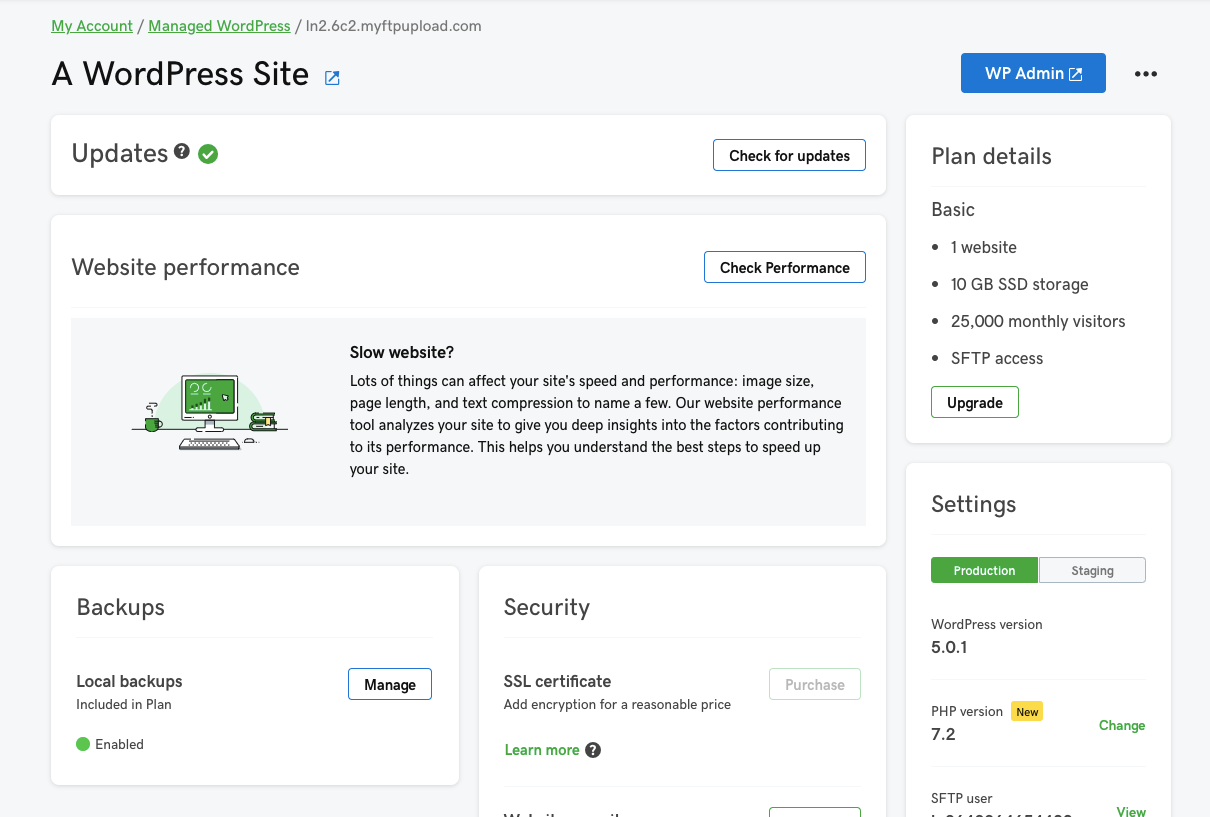Click the 'Backups' heading
This screenshot has width=1210, height=817.
120,607
